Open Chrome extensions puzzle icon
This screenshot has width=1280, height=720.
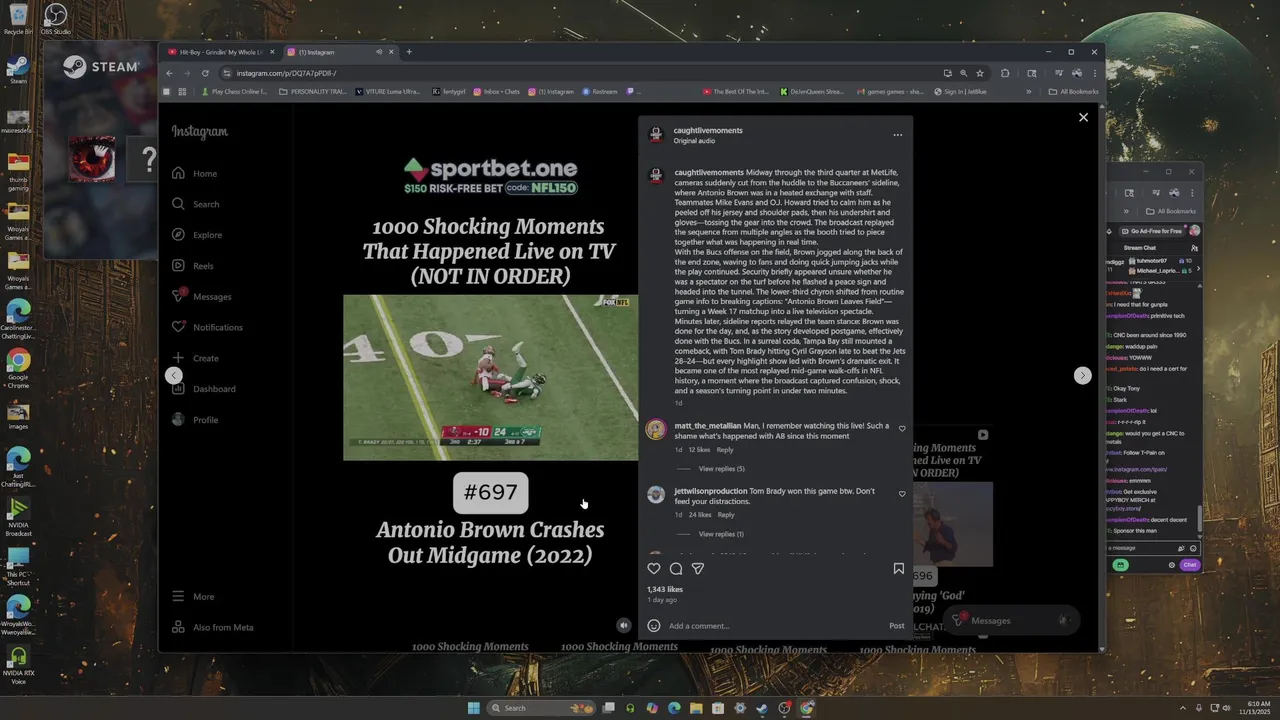pyautogui.click(x=1005, y=73)
